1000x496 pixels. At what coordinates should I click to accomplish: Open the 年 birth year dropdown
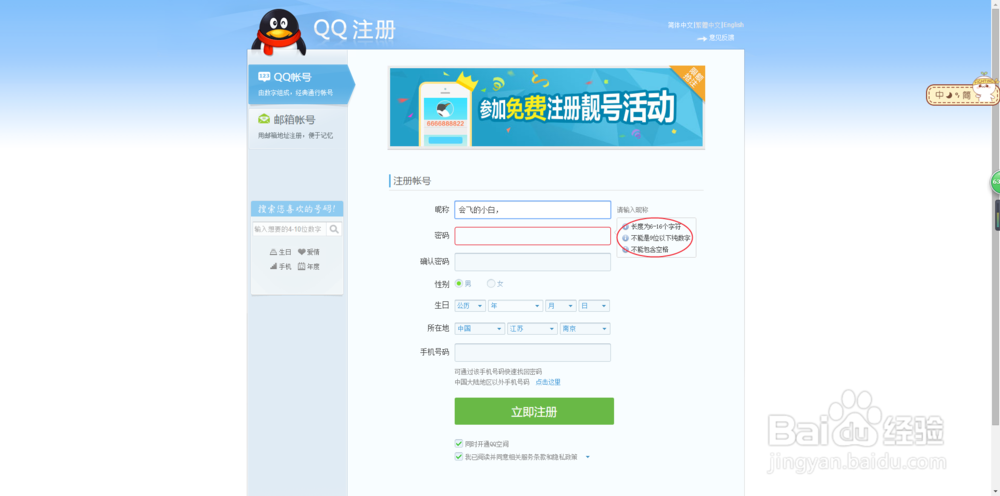pos(515,306)
